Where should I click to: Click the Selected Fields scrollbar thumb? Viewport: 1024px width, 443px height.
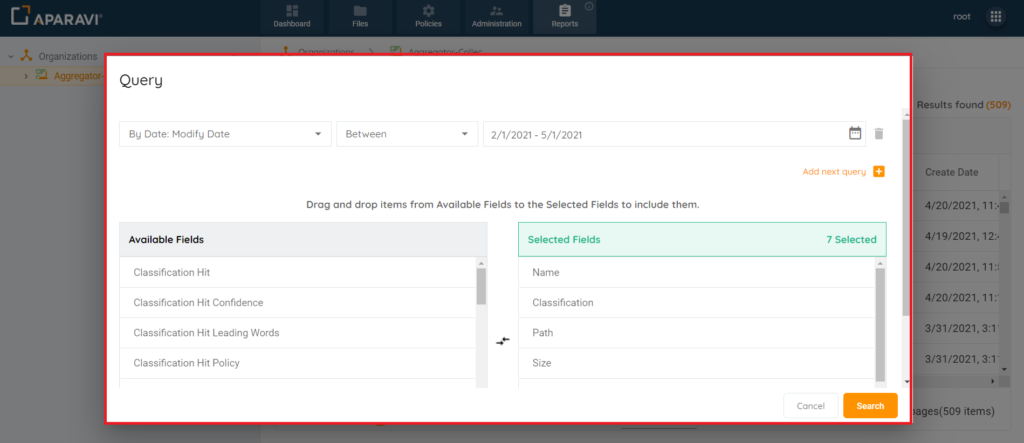click(880, 324)
